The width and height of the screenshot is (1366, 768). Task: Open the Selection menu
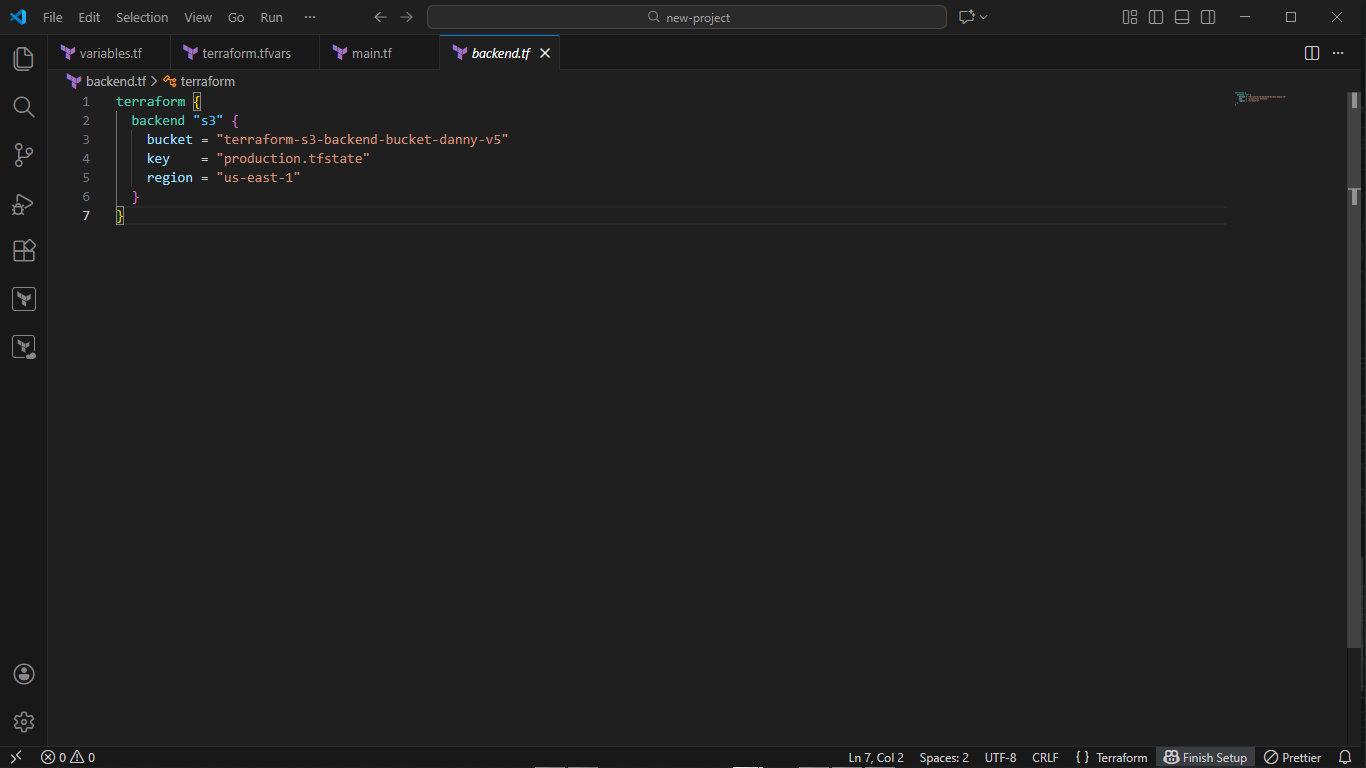pyautogui.click(x=142, y=17)
